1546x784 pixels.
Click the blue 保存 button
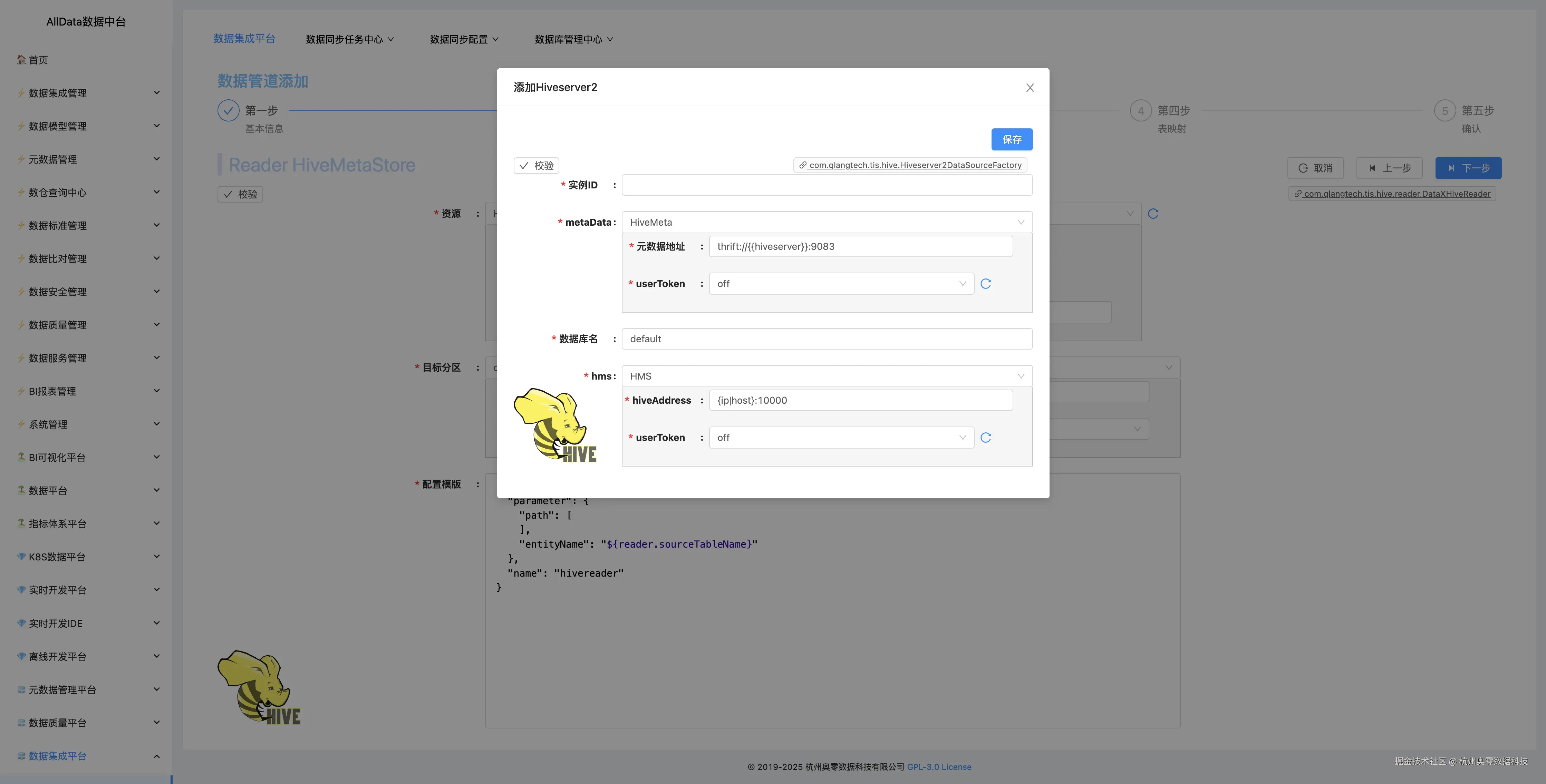click(1011, 139)
